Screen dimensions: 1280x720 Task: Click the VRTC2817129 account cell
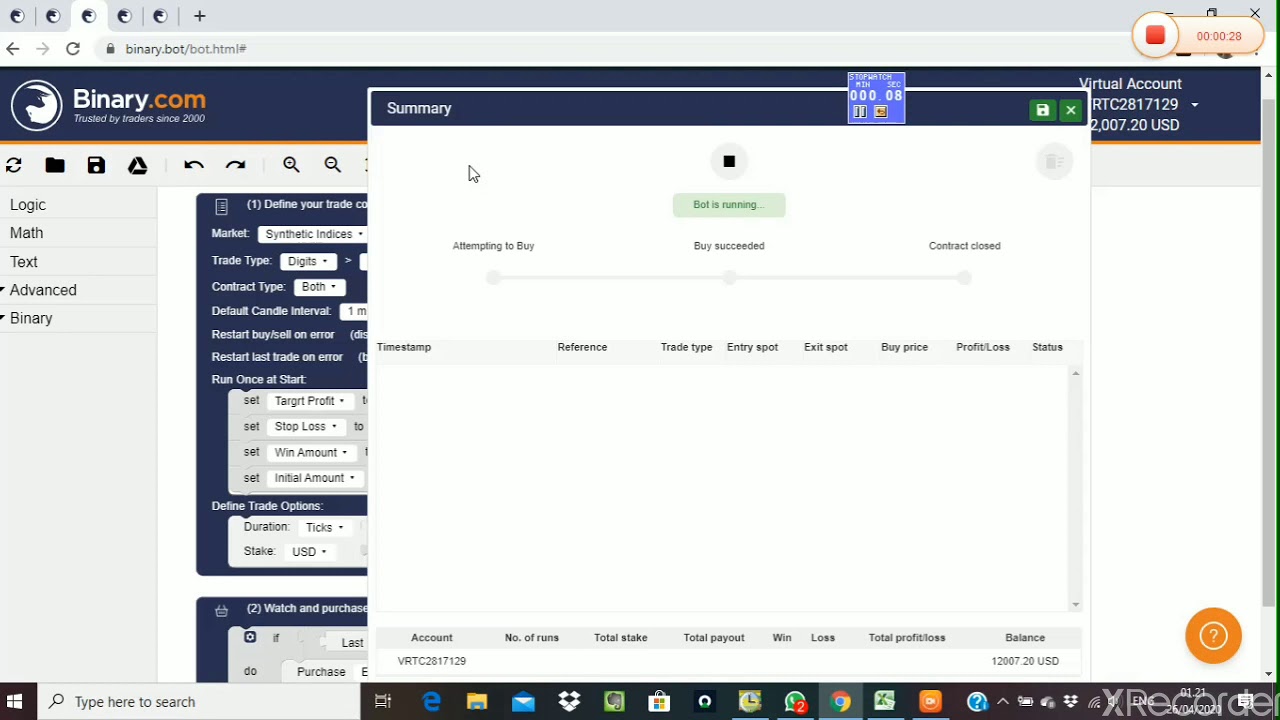point(432,661)
